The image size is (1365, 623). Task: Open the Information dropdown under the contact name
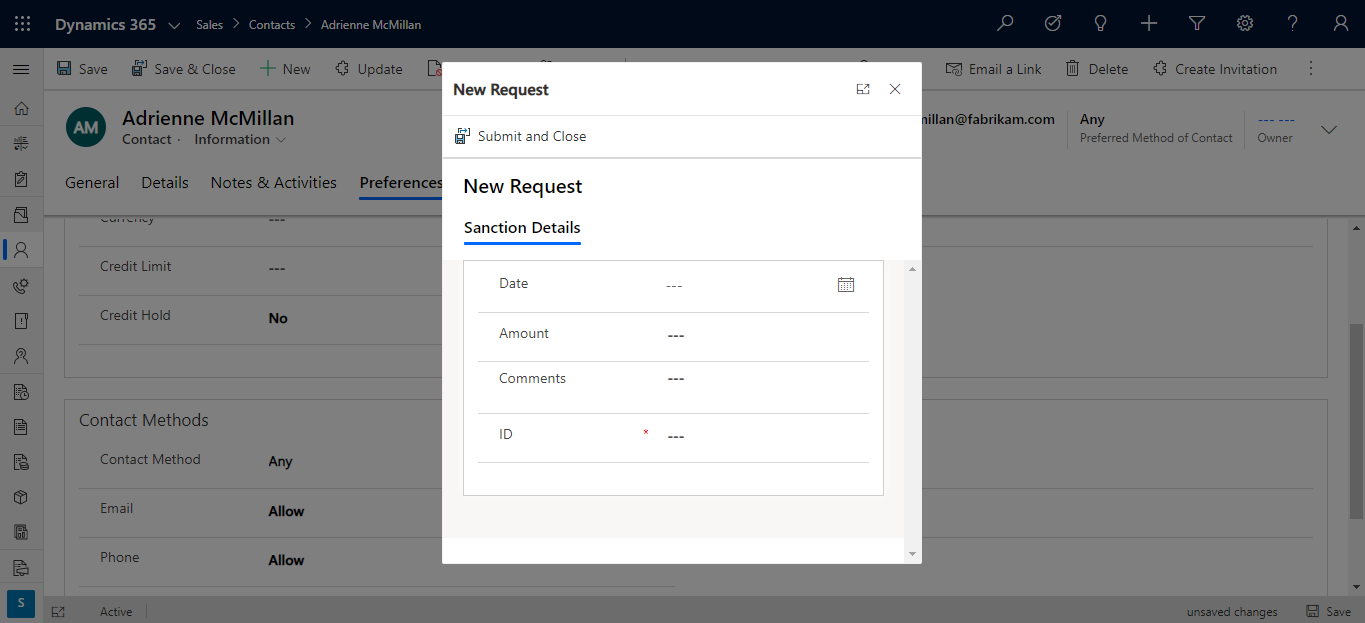(x=239, y=139)
